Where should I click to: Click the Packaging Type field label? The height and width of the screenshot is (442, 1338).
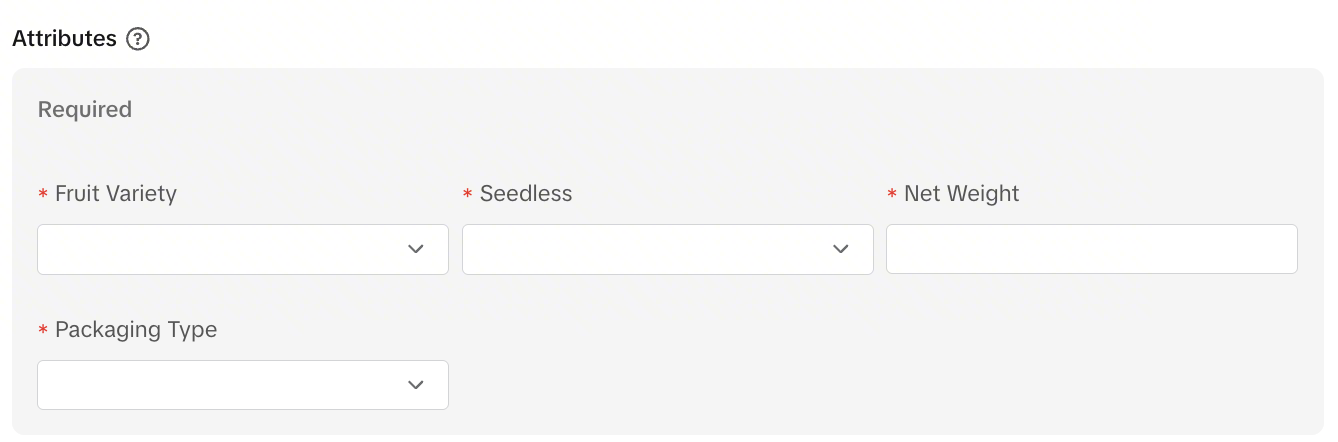tap(136, 330)
